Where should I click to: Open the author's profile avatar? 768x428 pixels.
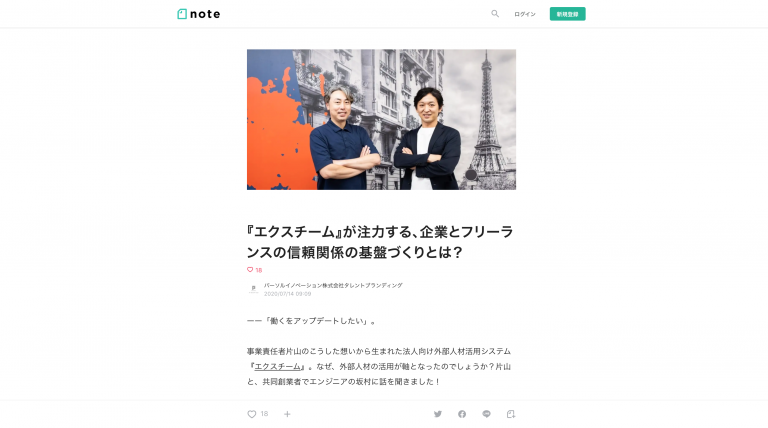(253, 289)
